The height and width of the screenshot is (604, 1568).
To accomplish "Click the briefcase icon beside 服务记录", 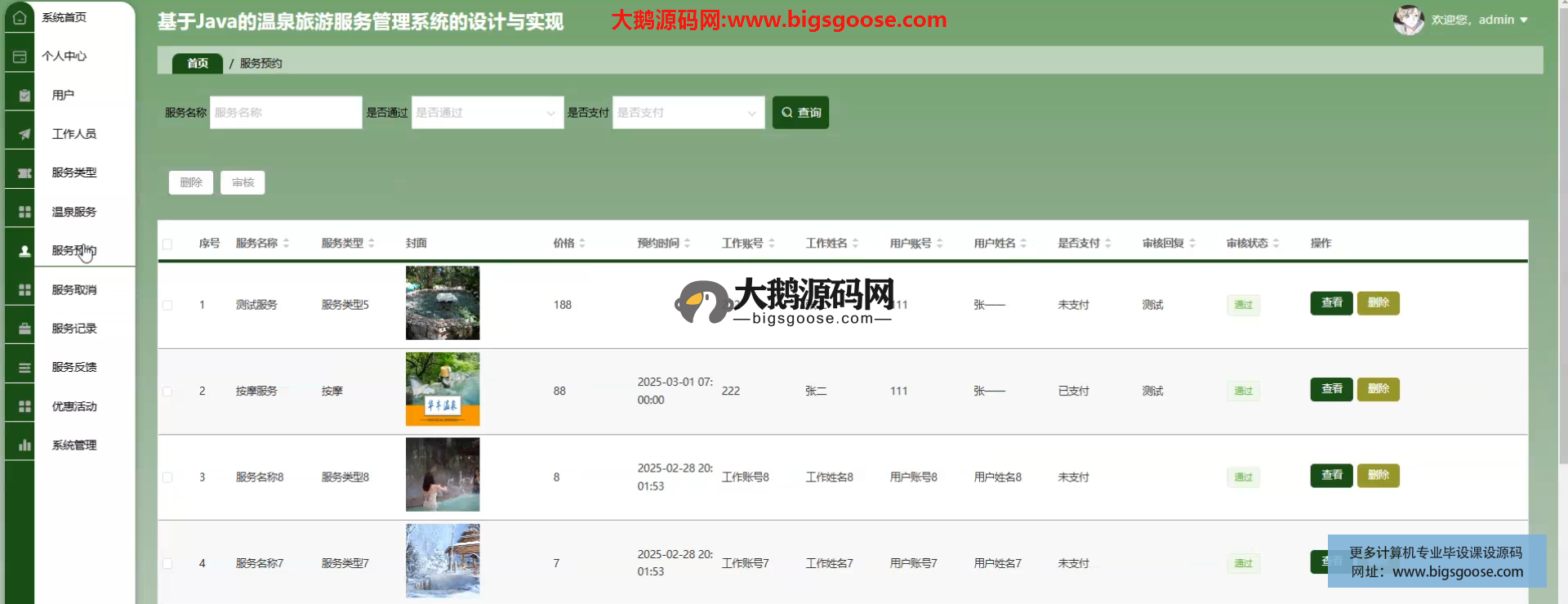I will pos(24,329).
